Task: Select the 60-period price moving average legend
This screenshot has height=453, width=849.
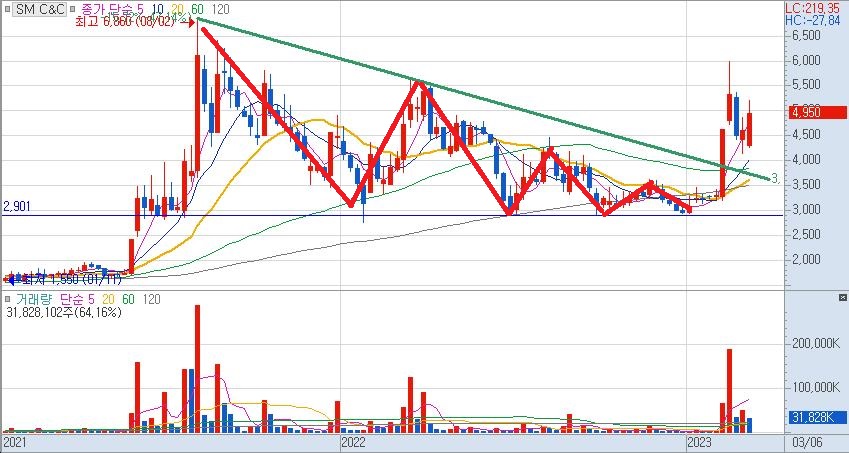Action: tap(198, 9)
